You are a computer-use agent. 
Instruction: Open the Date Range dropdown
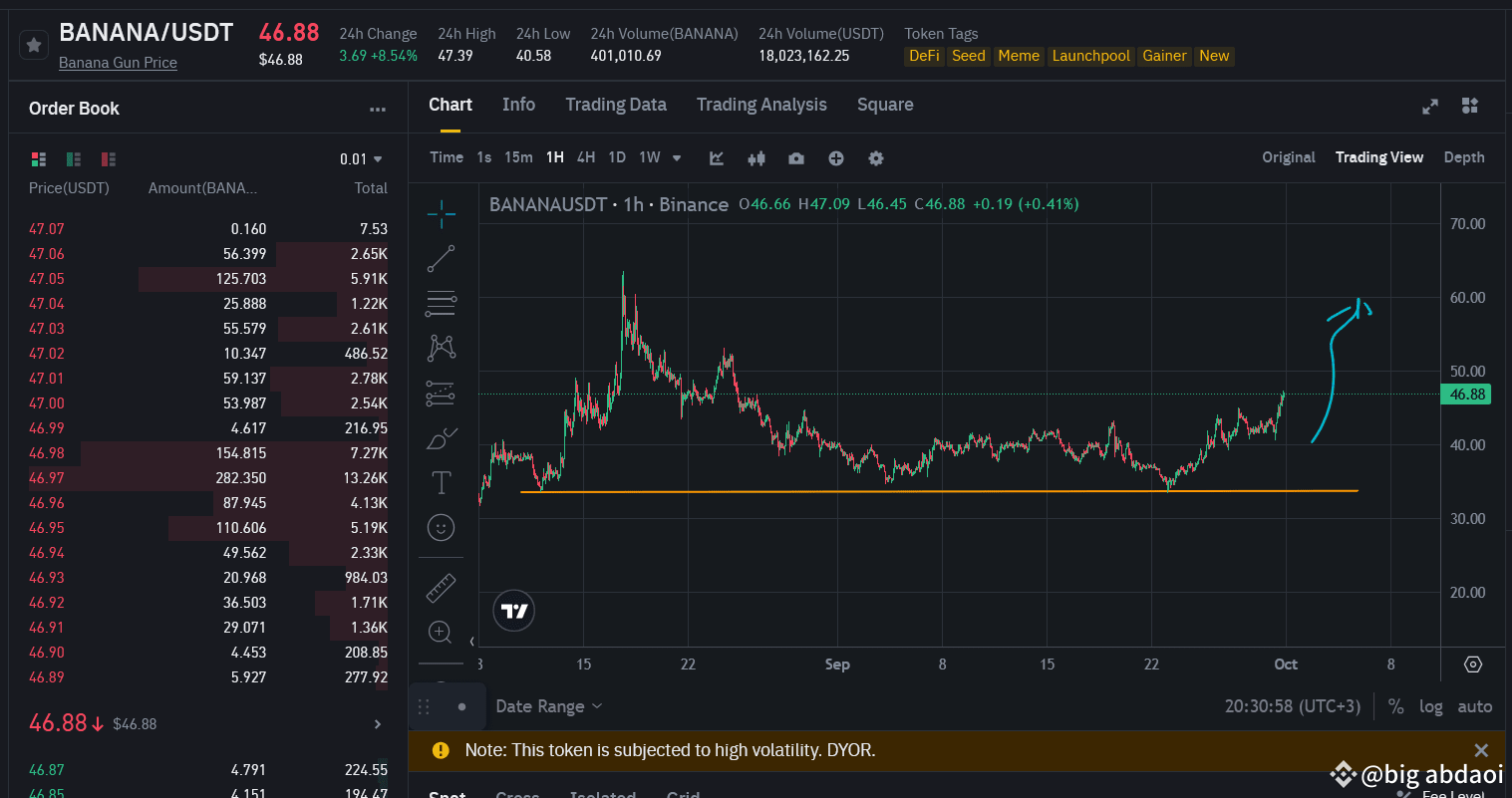click(x=548, y=705)
